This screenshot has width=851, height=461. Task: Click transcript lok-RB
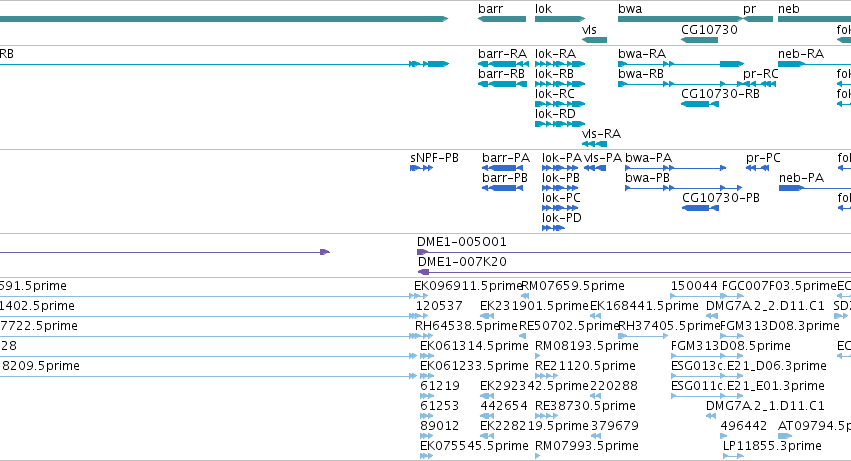click(560, 84)
